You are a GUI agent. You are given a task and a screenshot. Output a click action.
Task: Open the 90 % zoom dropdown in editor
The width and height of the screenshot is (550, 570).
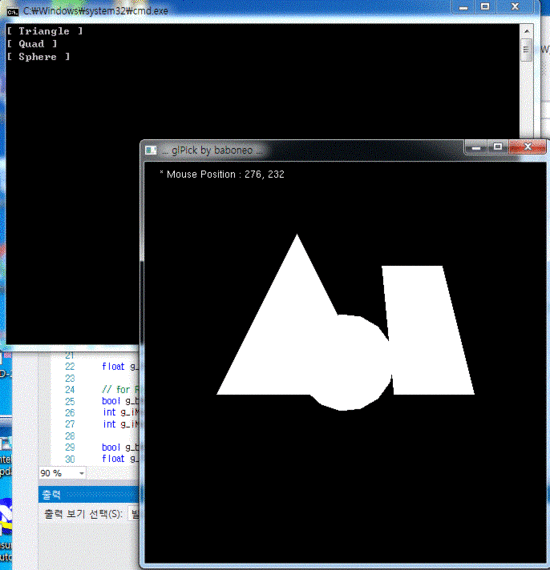[x=81, y=473]
